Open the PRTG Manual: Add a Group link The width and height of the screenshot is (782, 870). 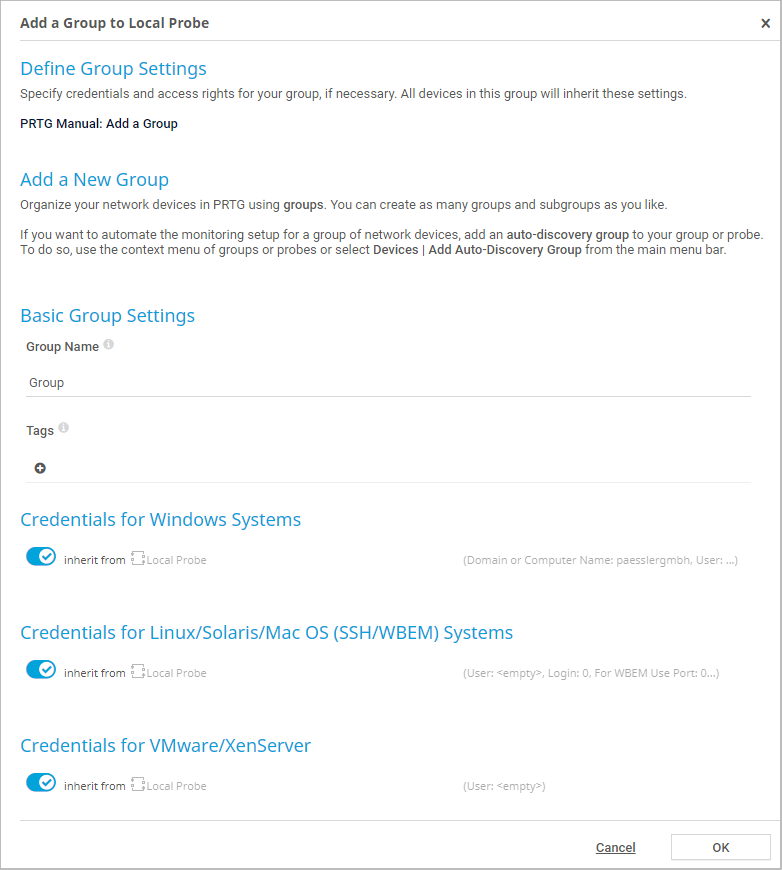(x=99, y=124)
